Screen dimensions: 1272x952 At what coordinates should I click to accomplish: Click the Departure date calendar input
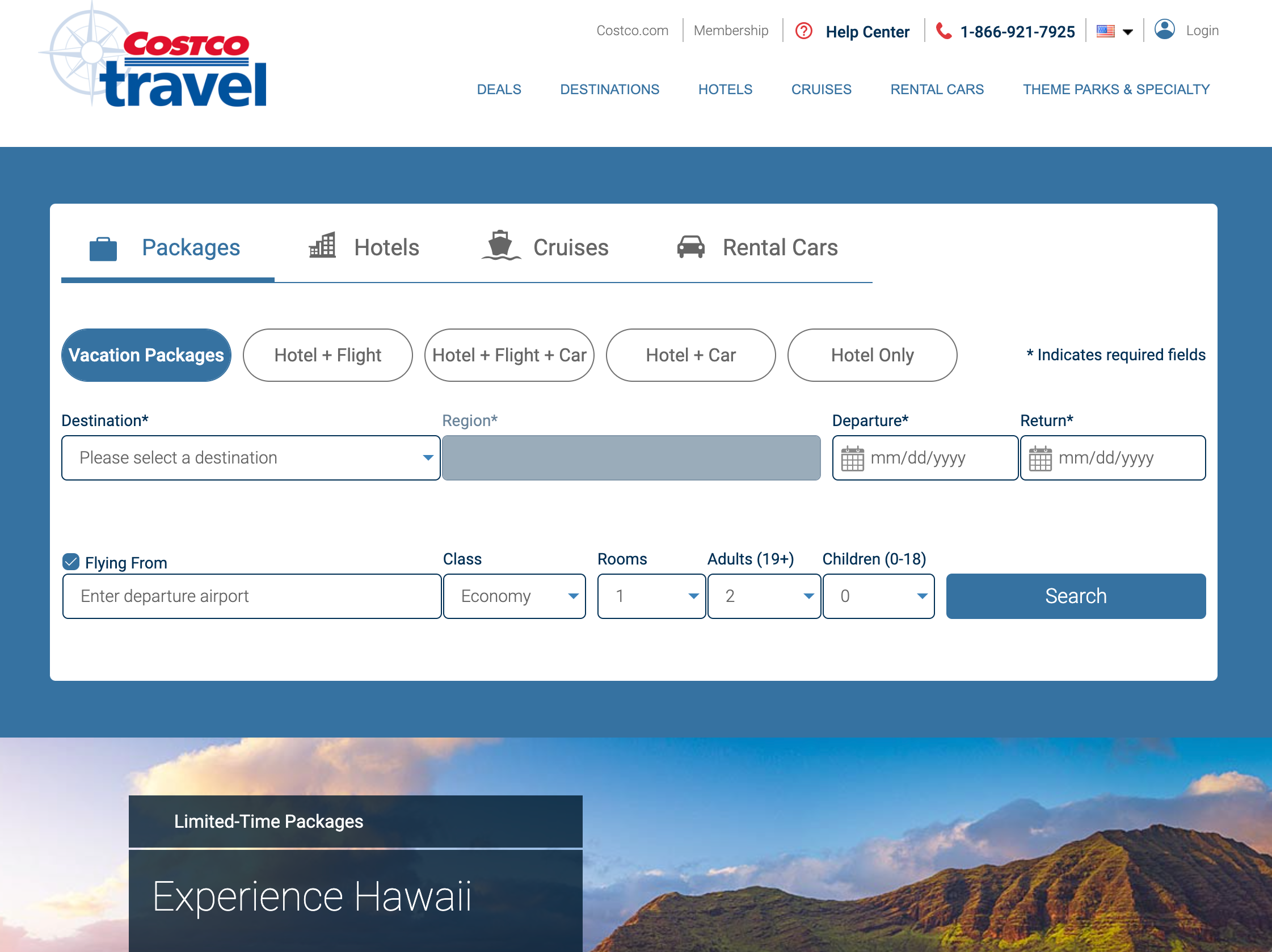coord(920,458)
